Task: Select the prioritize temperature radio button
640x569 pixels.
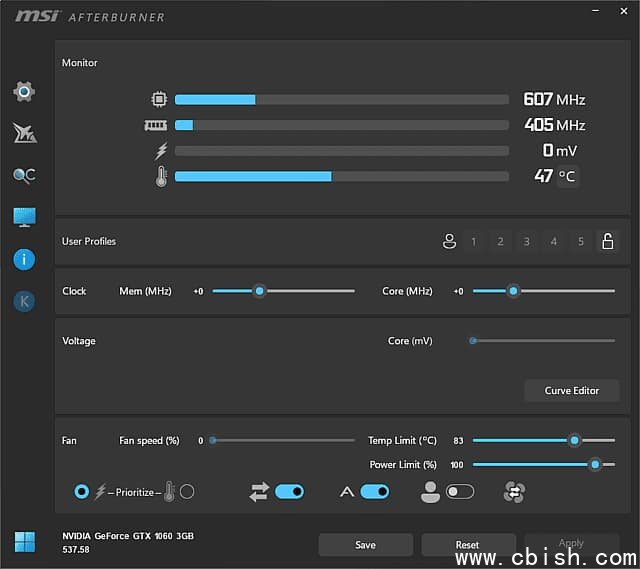Action: pos(187,492)
